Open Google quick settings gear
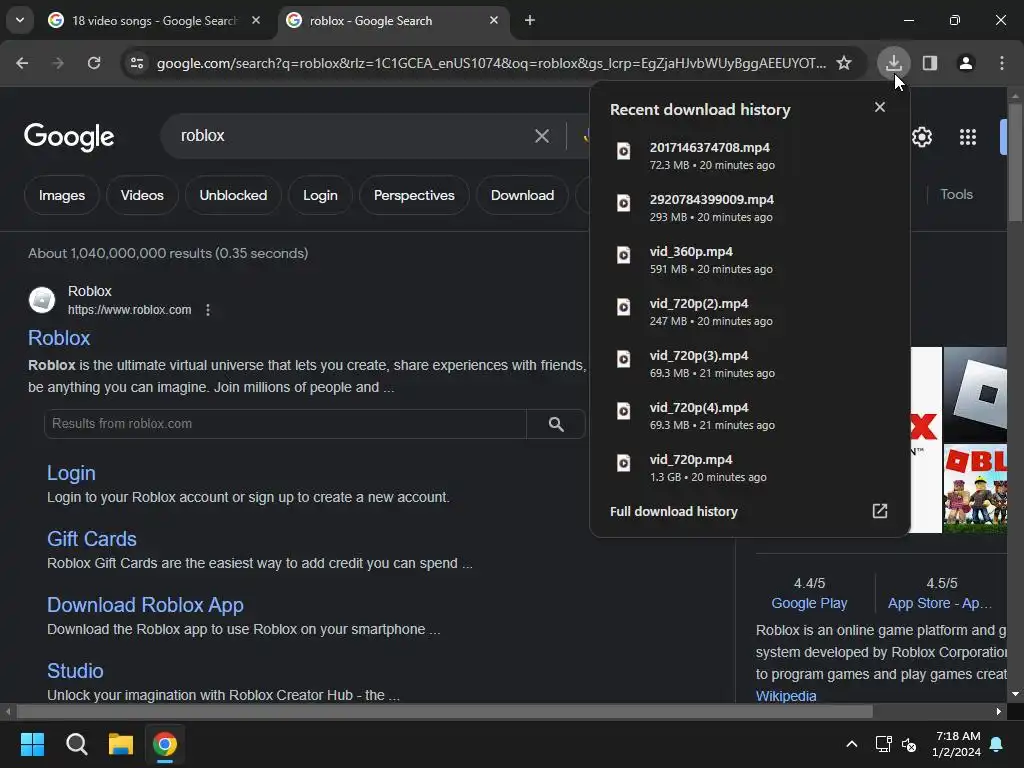1024x768 pixels. (921, 137)
